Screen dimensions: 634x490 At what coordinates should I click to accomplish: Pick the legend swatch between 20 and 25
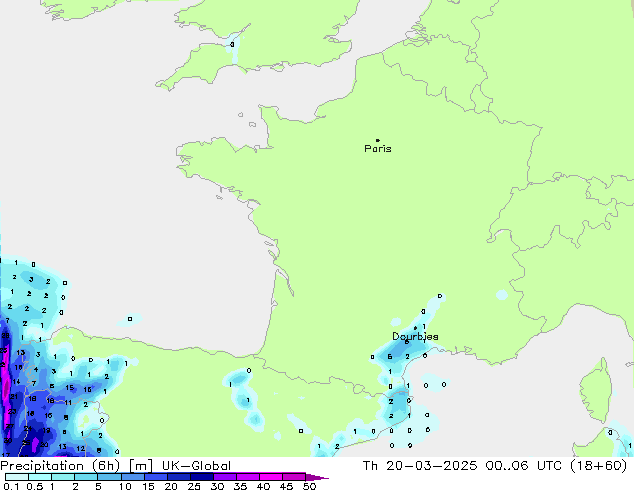(178, 477)
